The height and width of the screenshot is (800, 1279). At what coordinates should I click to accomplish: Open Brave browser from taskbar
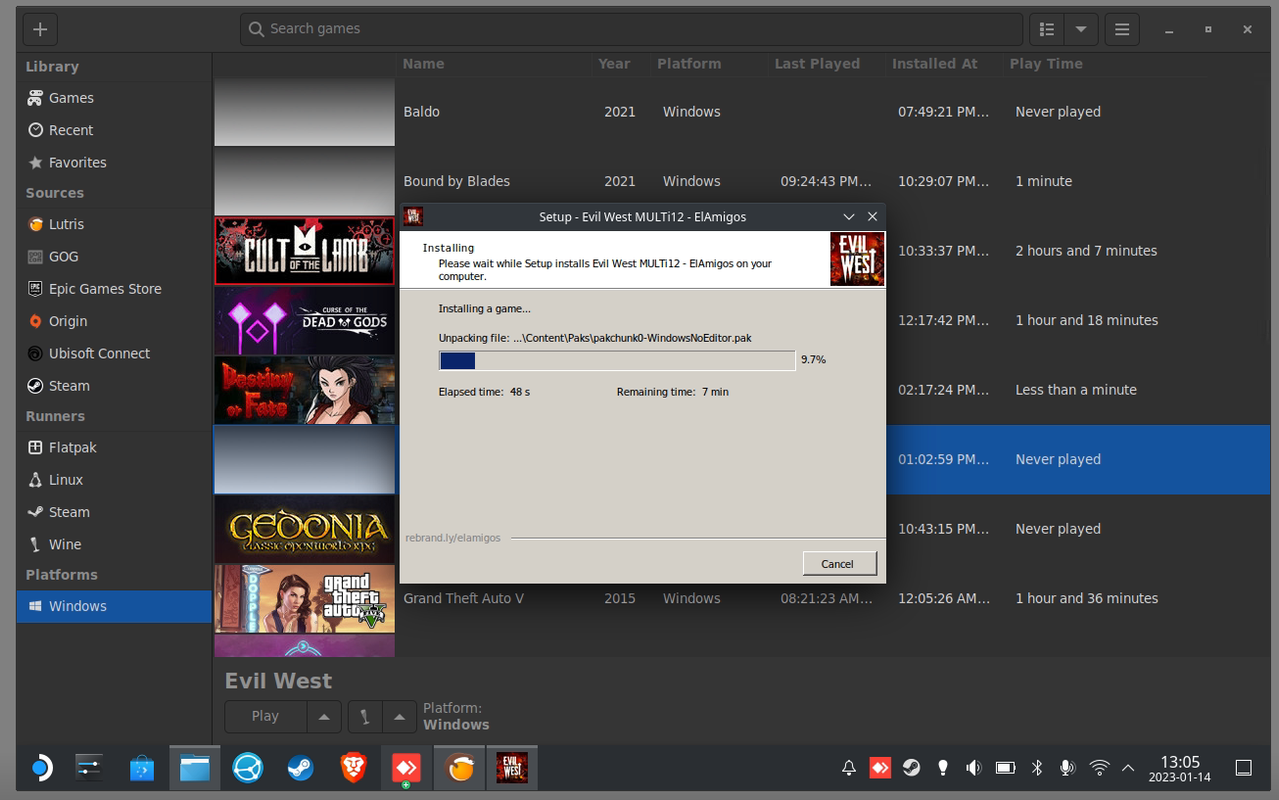point(353,768)
